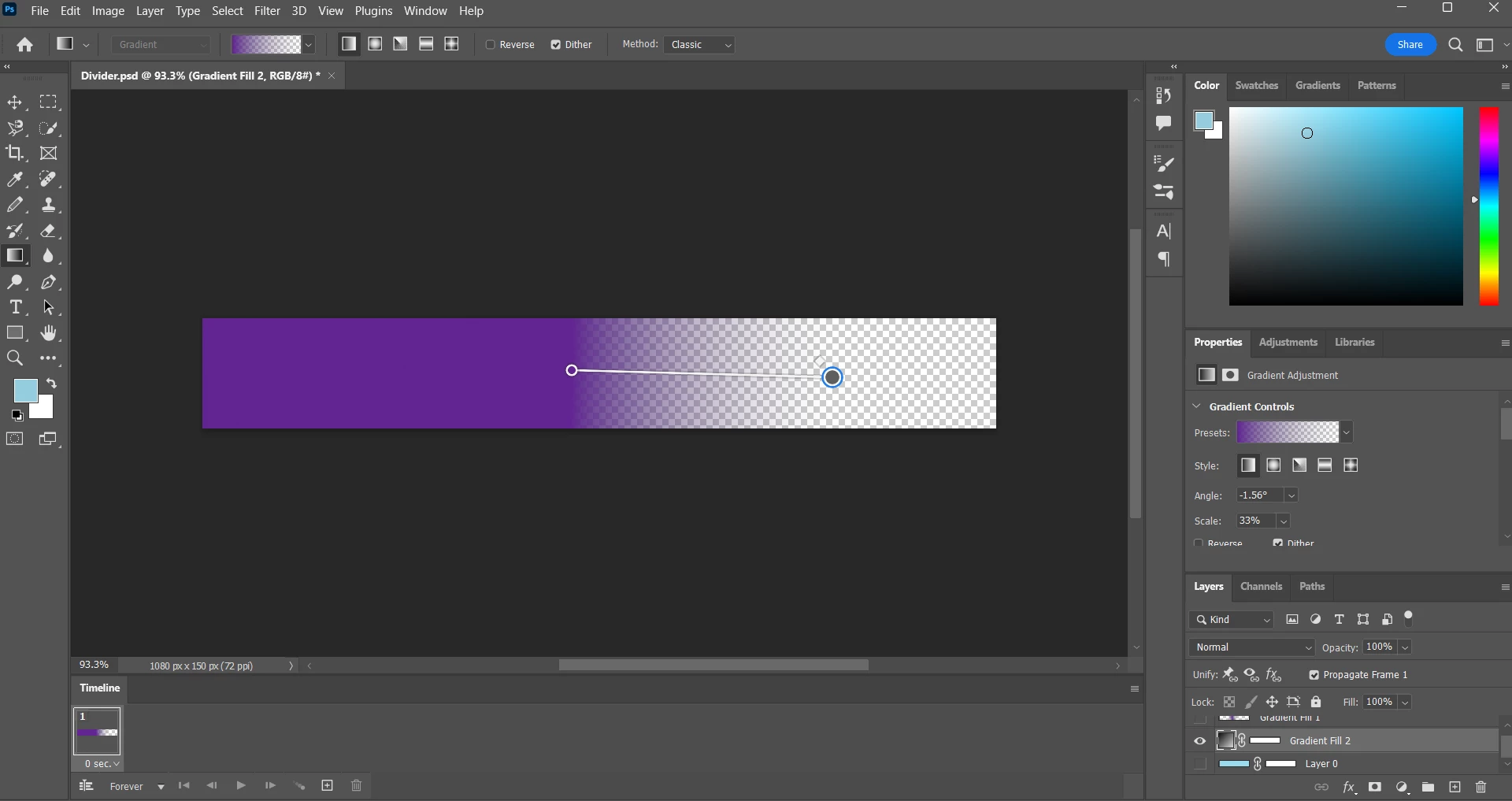Open gradient preset picker in options bar
This screenshot has width=1512, height=801.
[309, 45]
